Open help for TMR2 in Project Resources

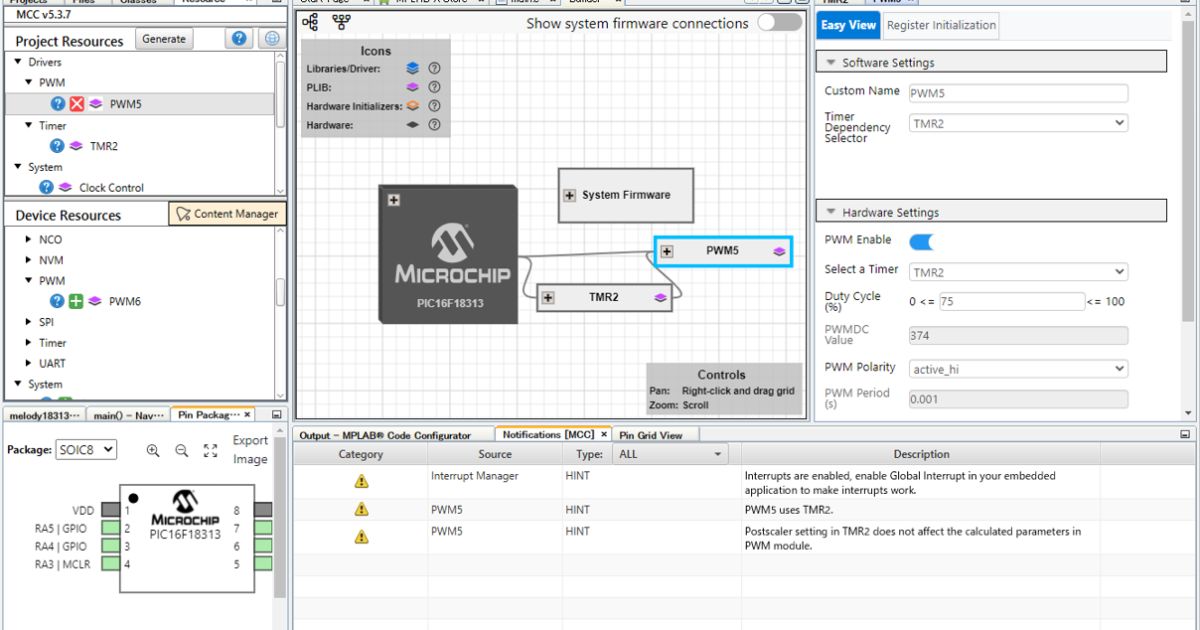(58, 146)
